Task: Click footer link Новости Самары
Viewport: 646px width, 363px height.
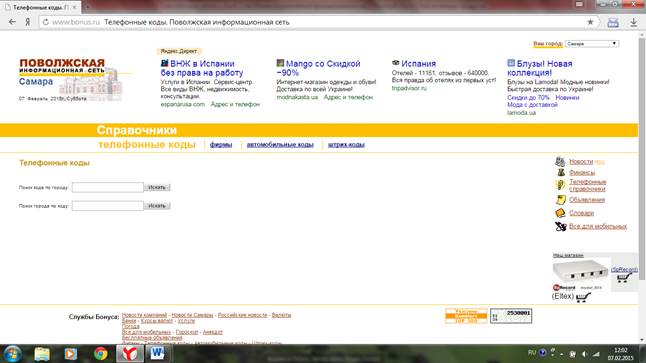Action: (x=192, y=315)
